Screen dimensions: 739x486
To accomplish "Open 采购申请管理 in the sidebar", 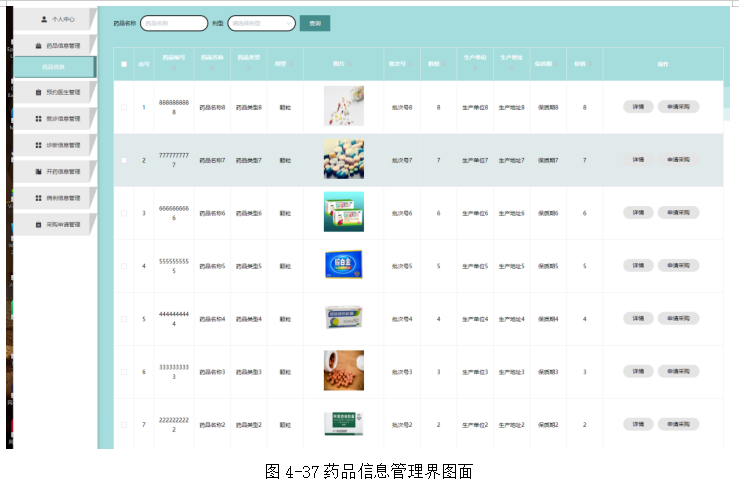I will pos(54,224).
